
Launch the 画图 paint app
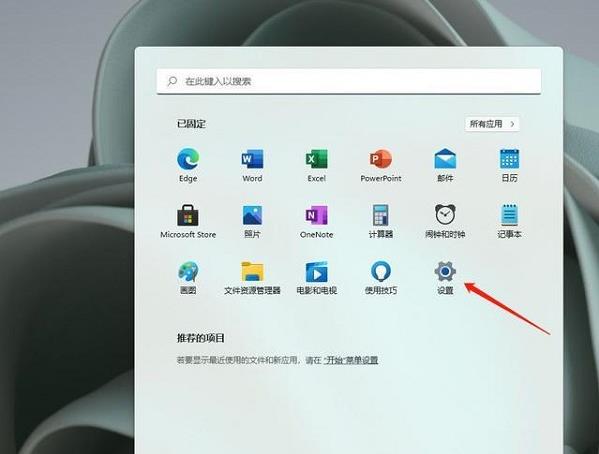pos(188,277)
